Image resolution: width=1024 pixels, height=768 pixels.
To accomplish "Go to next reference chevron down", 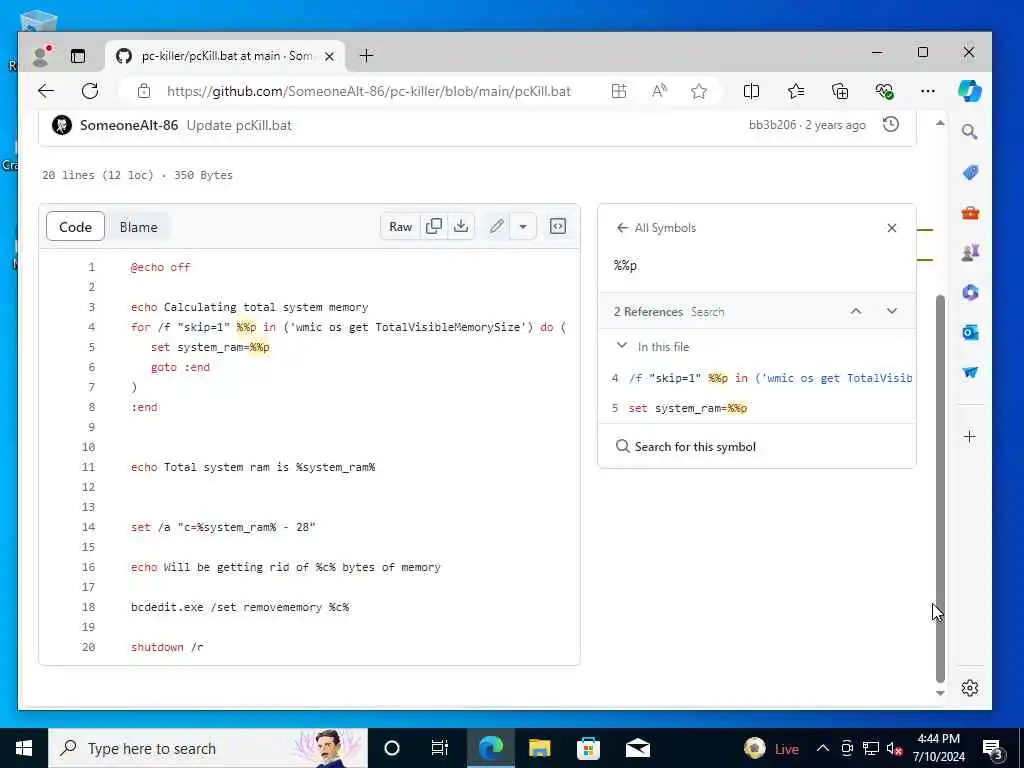I will point(891,312).
